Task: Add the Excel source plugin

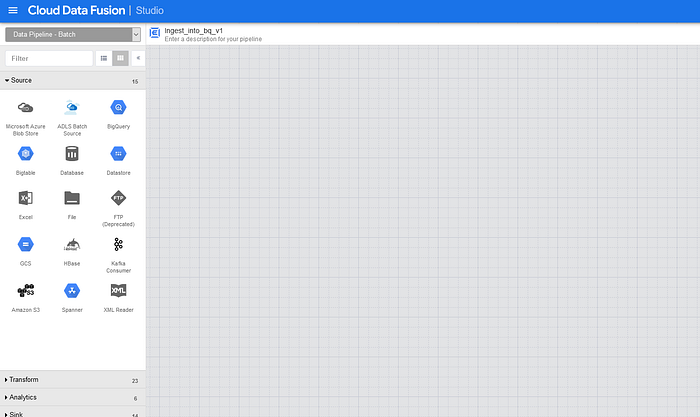Action: click(25, 205)
